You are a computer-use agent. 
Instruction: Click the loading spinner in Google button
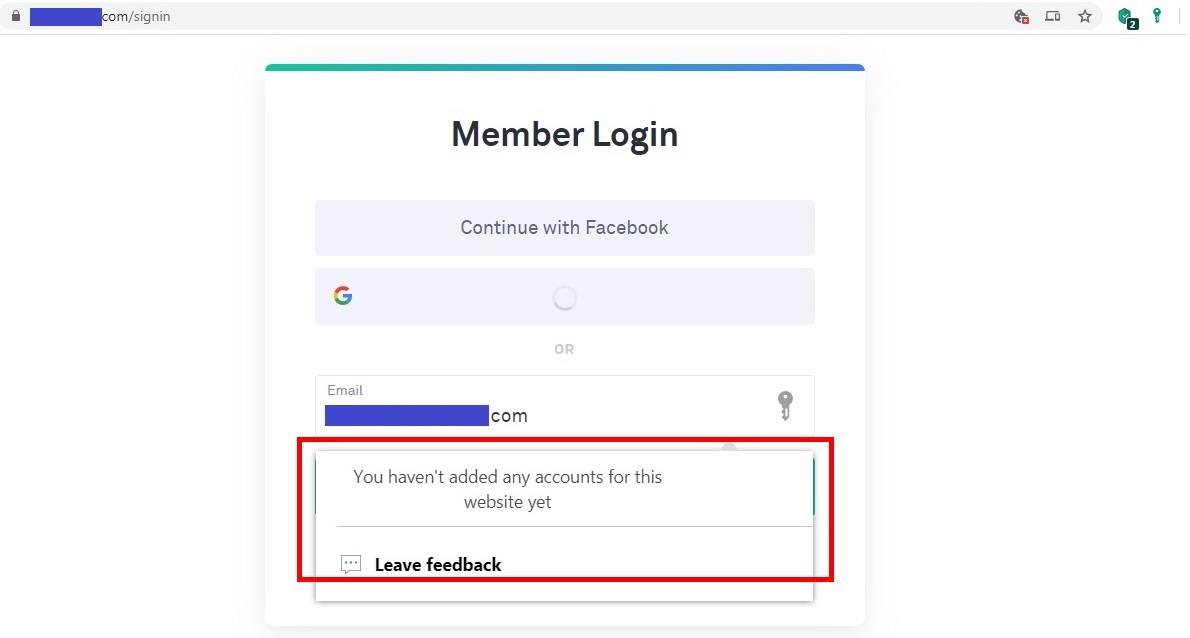(x=565, y=297)
